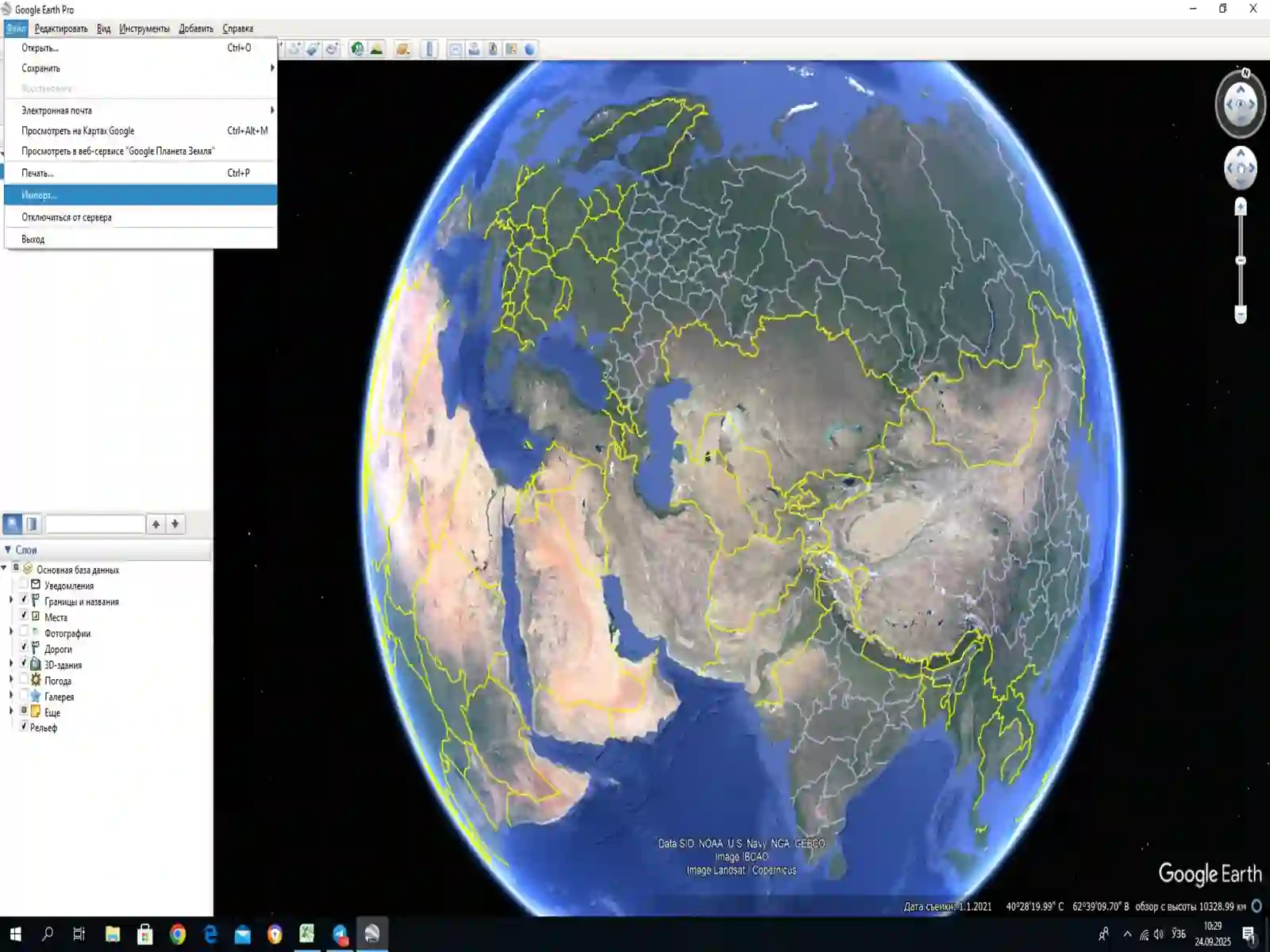The width and height of the screenshot is (1270, 952).
Task: Click the Record a Tour toolbar icon
Action: click(x=333, y=49)
